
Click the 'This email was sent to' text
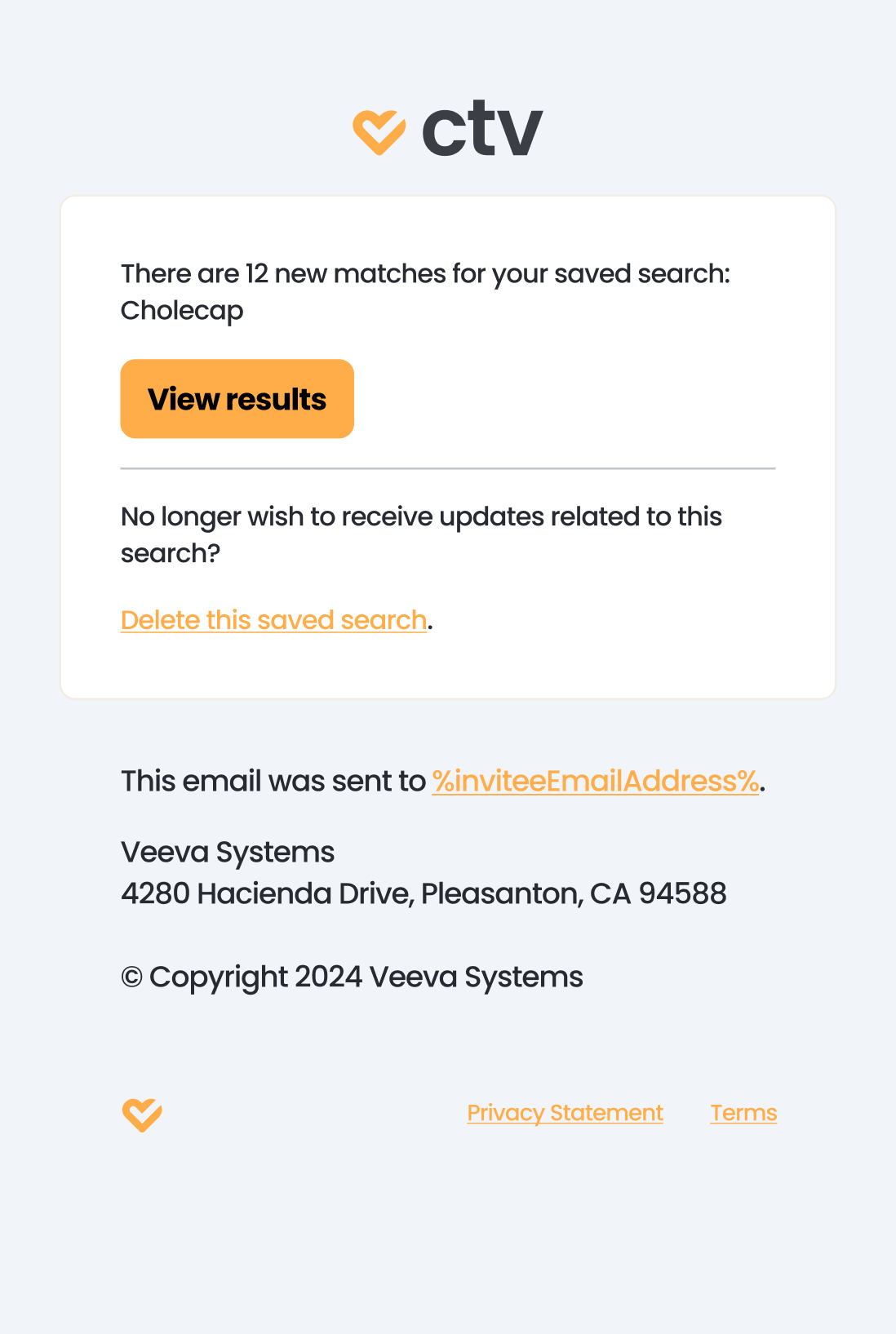(x=273, y=781)
